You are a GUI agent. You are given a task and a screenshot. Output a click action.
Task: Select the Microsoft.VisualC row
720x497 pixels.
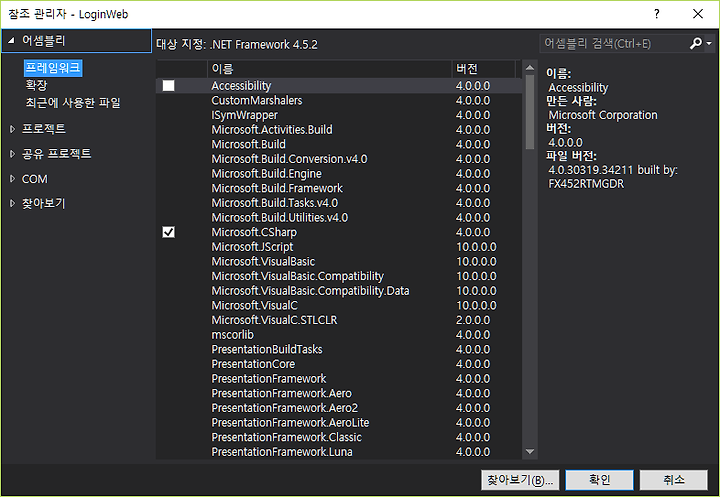(x=339, y=305)
